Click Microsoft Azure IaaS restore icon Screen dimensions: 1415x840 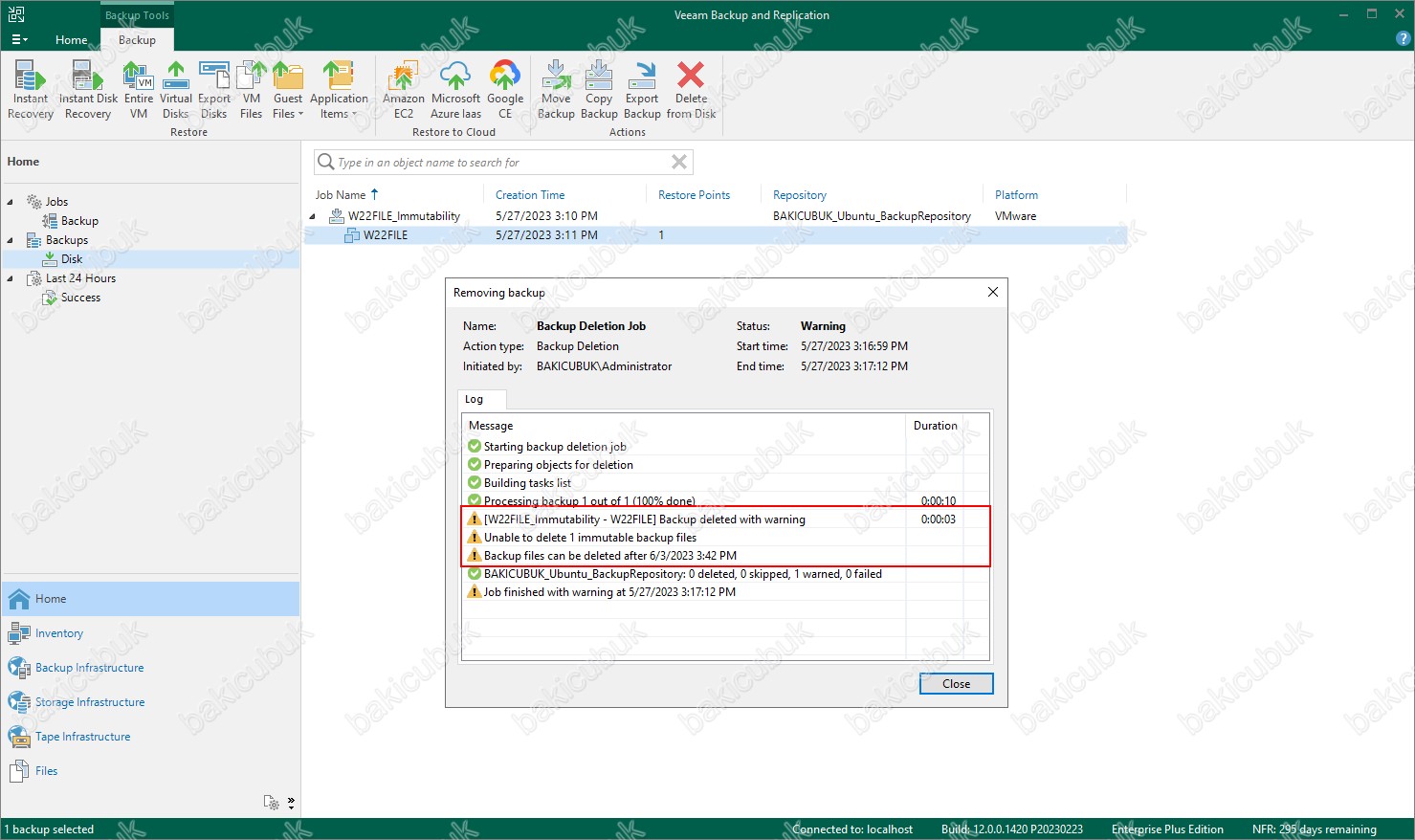455,90
